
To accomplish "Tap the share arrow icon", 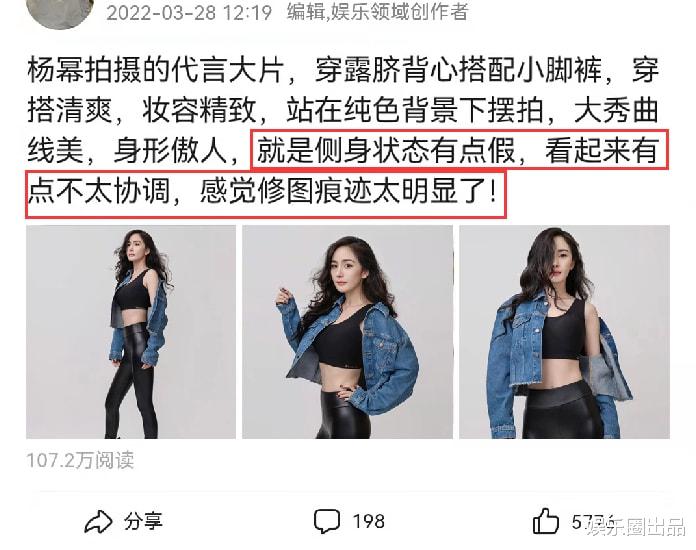I will (x=98, y=522).
